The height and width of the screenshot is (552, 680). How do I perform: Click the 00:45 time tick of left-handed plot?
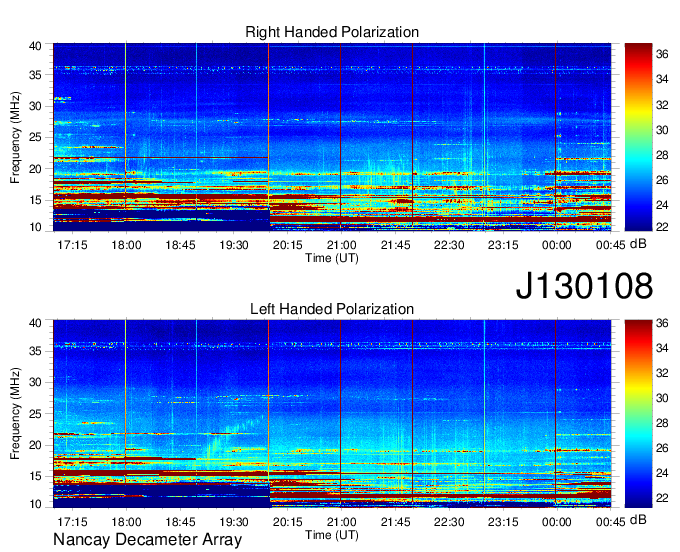(x=610, y=522)
